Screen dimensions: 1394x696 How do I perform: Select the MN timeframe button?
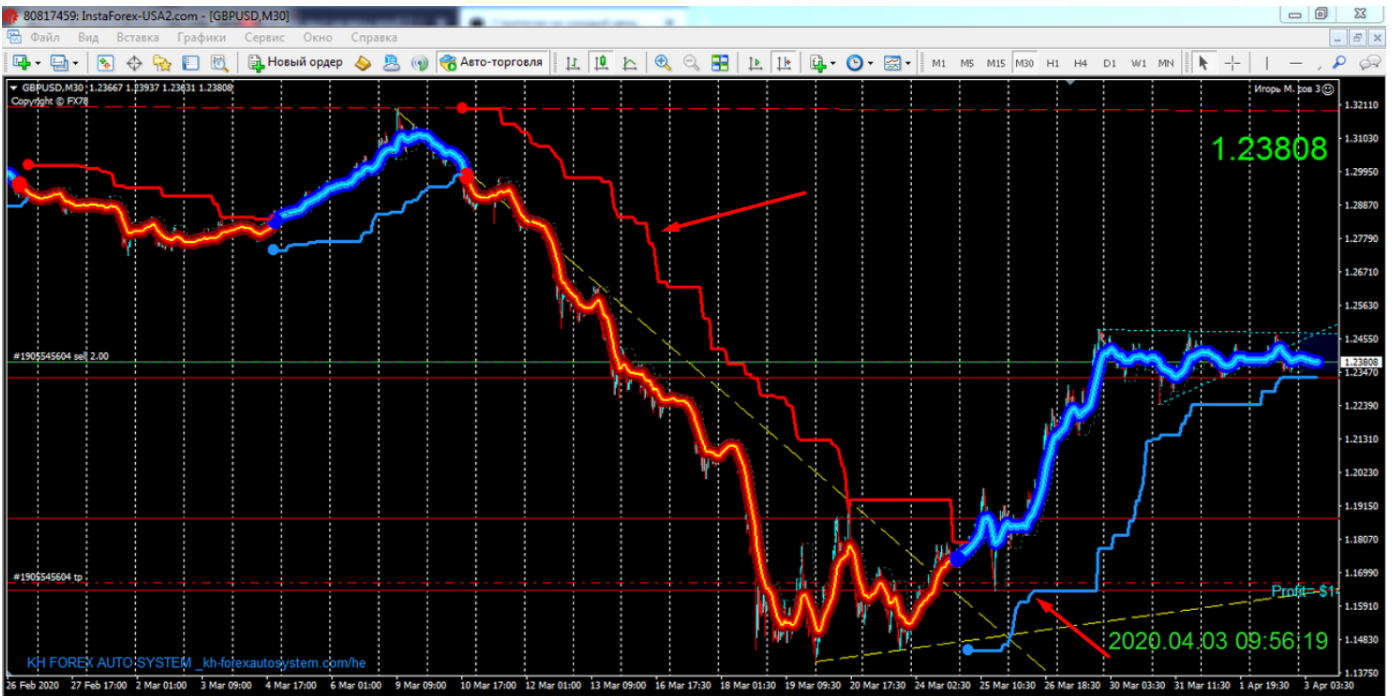tap(1166, 62)
